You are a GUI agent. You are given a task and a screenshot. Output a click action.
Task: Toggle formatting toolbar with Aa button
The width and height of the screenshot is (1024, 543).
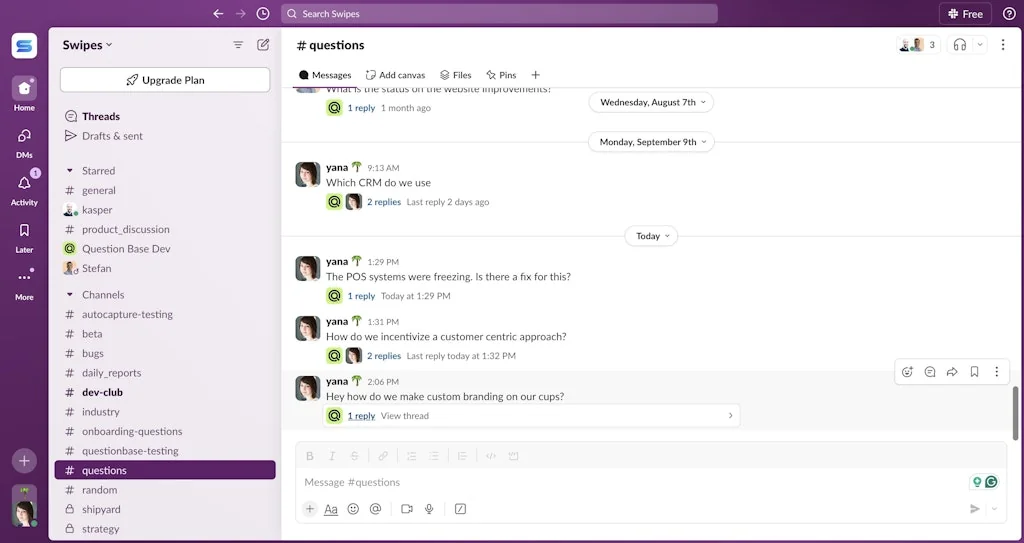coord(331,509)
